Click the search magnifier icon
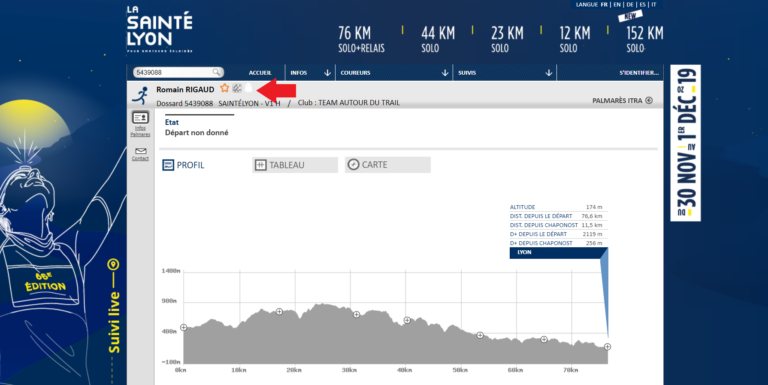Screen dimensions: 768x385 point(216,72)
